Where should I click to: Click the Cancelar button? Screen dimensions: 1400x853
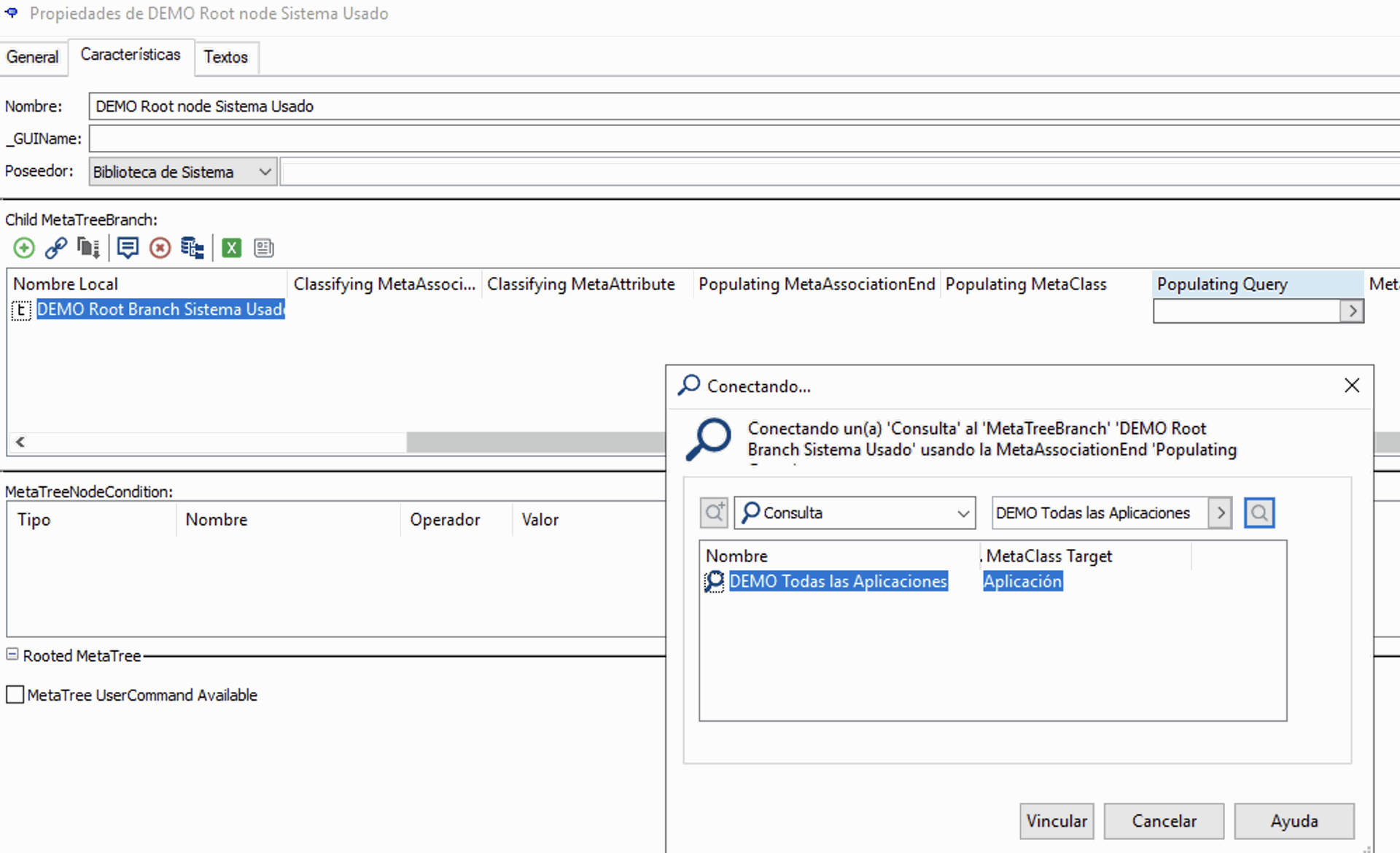(1164, 821)
